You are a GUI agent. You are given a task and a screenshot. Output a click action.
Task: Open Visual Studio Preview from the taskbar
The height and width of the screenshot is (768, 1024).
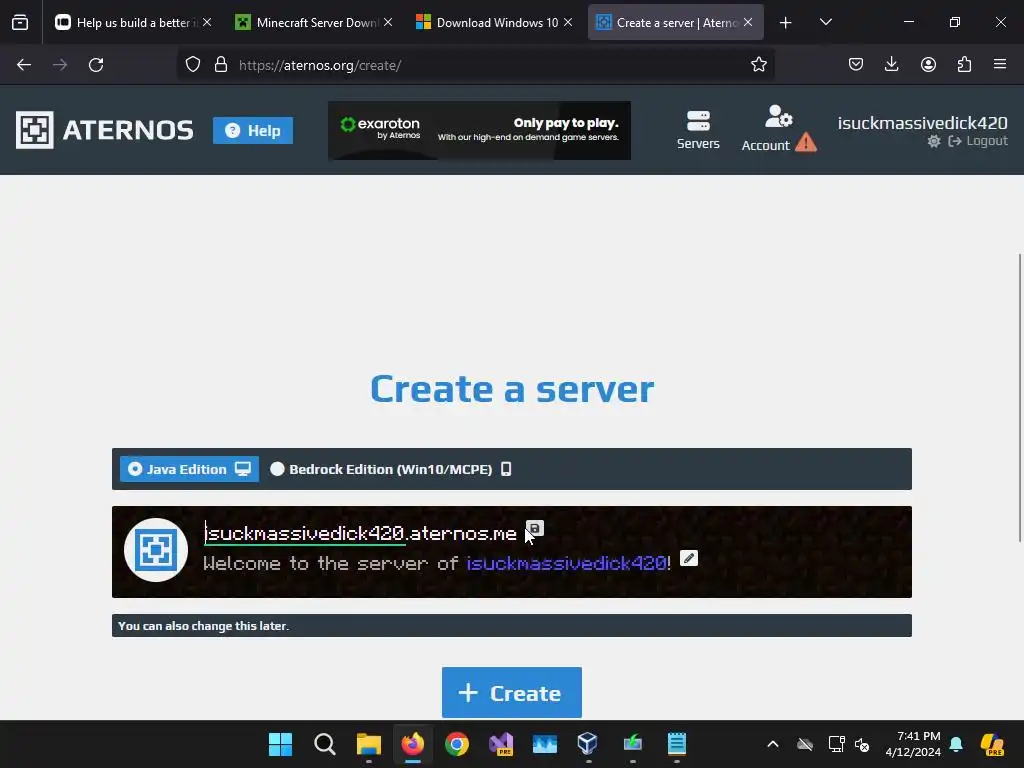click(x=501, y=744)
